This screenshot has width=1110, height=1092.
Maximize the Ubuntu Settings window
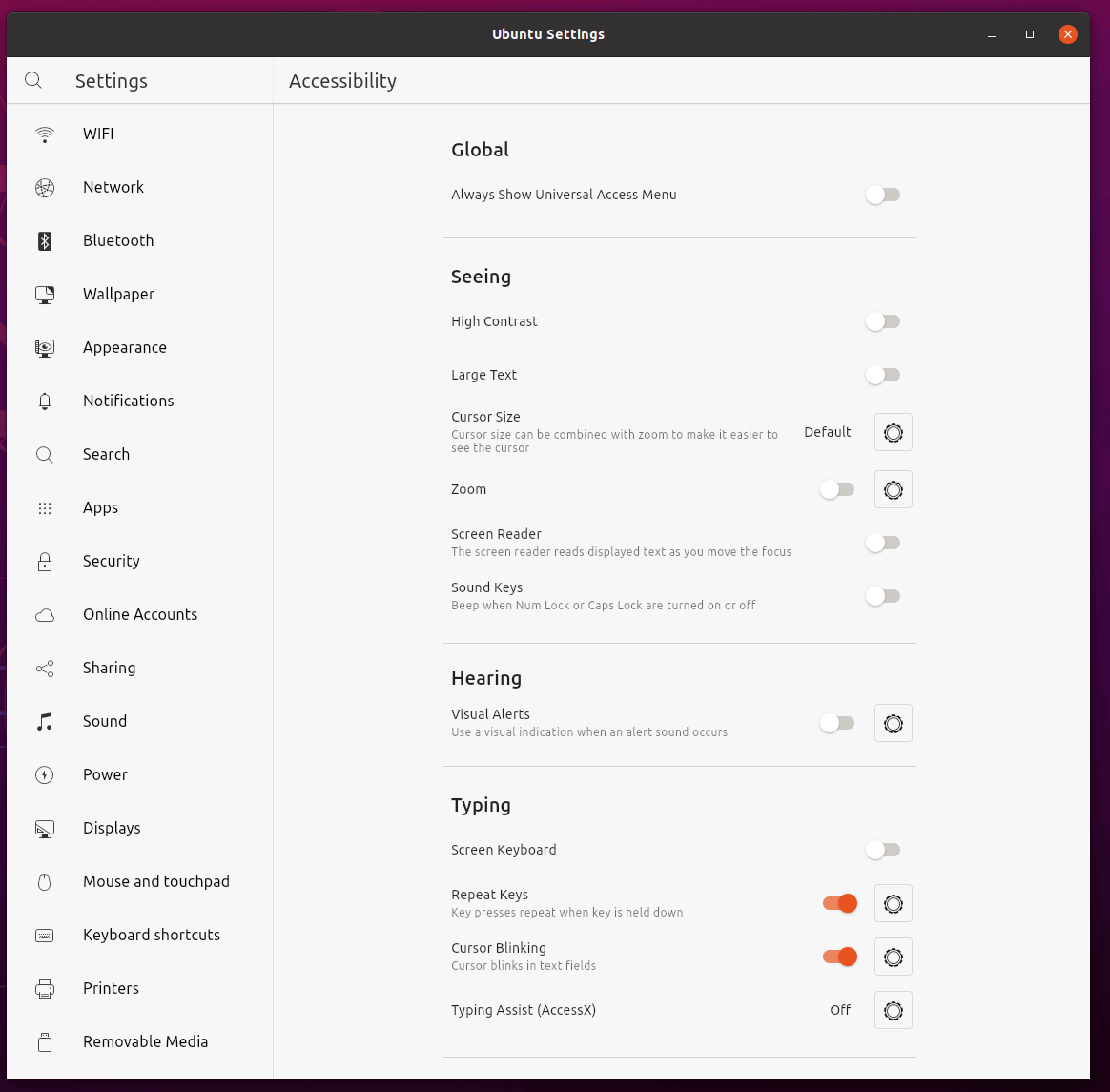click(1030, 34)
